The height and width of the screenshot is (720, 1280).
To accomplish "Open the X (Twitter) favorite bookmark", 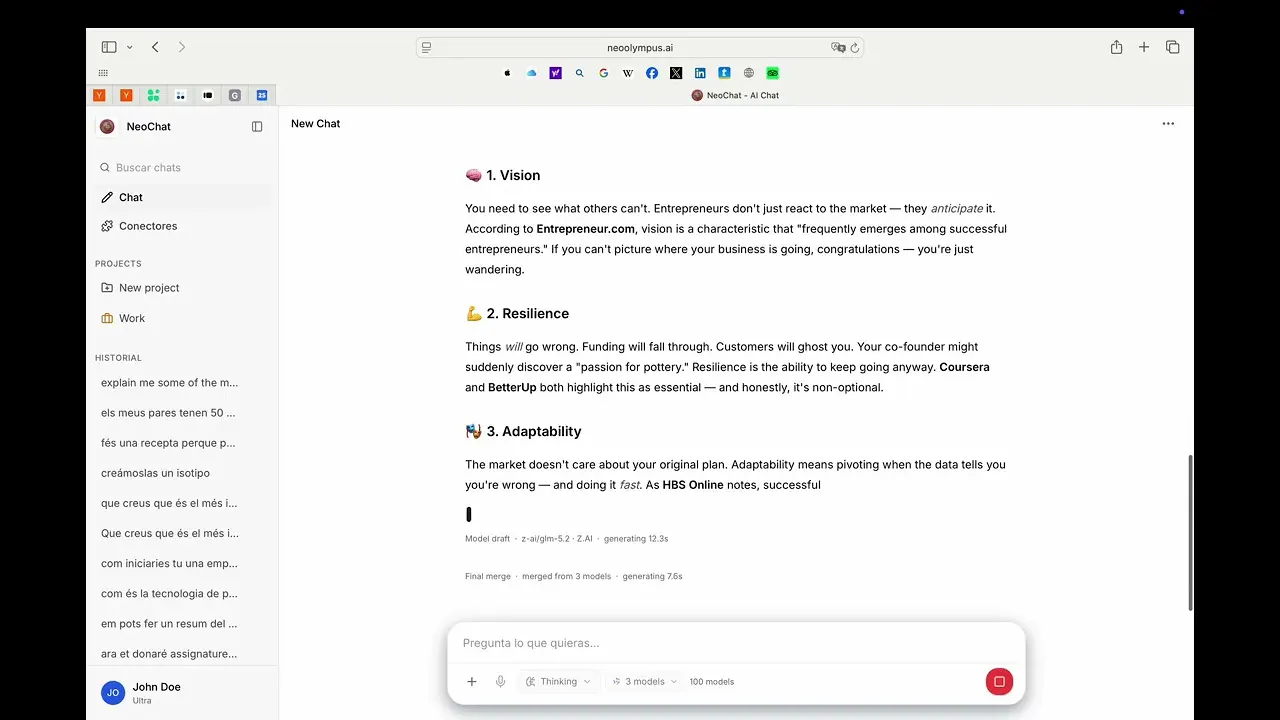I will [676, 73].
